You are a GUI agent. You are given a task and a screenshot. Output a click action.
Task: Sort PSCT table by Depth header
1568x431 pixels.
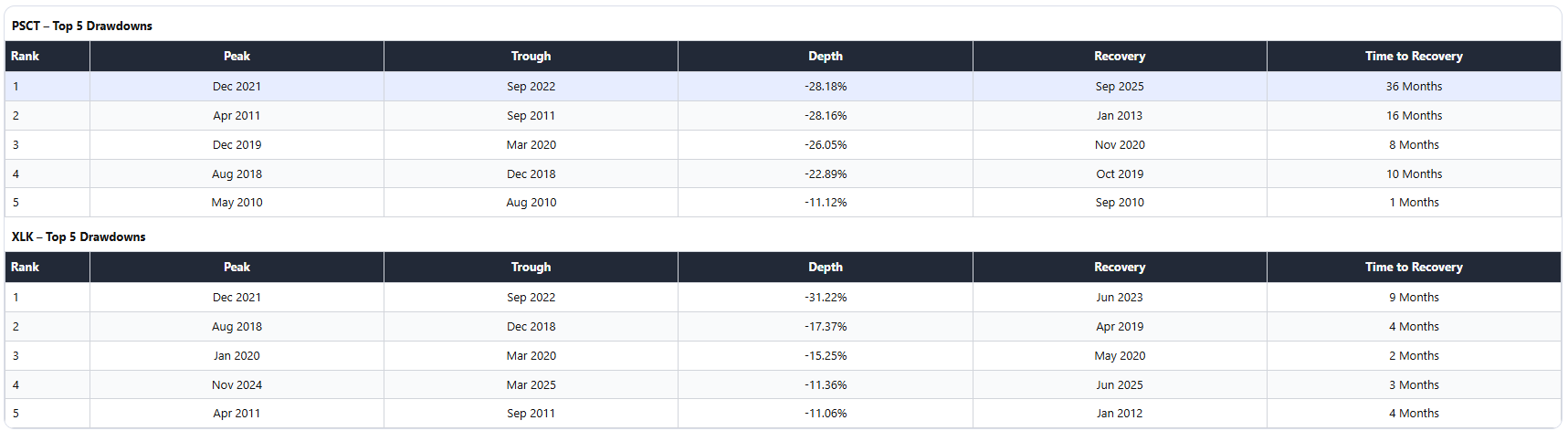(x=825, y=57)
